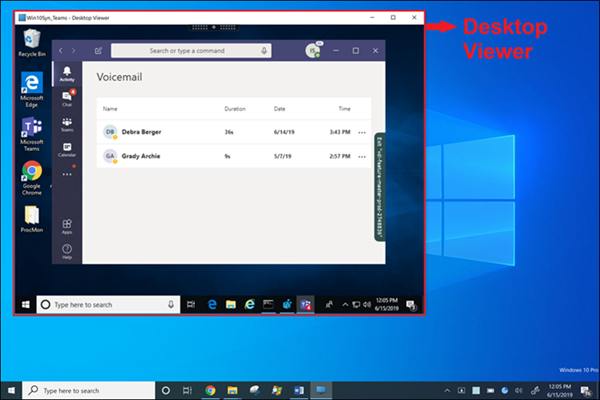600x400 pixels.
Task: Open Chat in the Teams sidebar
Action: 67,97
